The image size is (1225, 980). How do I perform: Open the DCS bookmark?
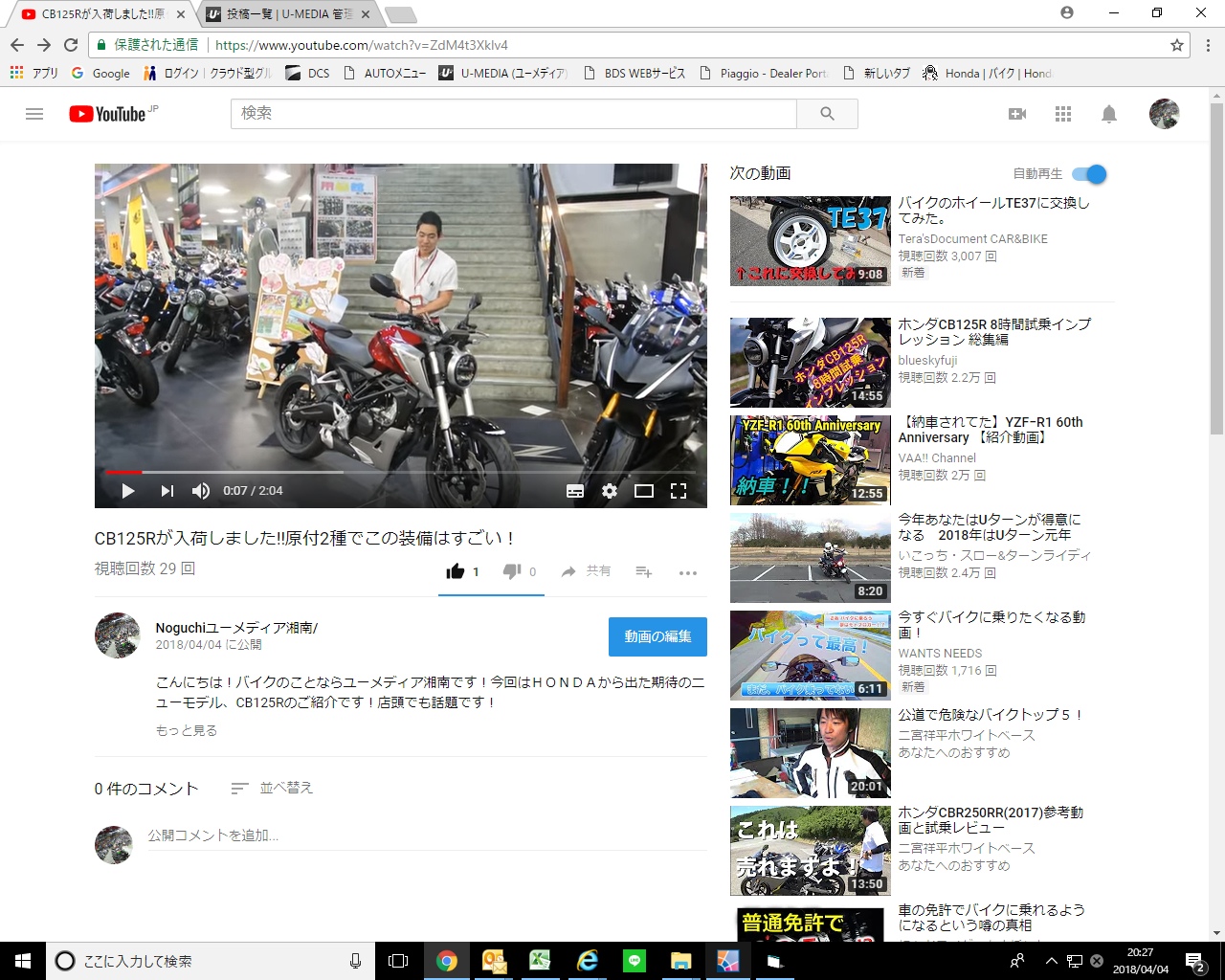coord(307,73)
